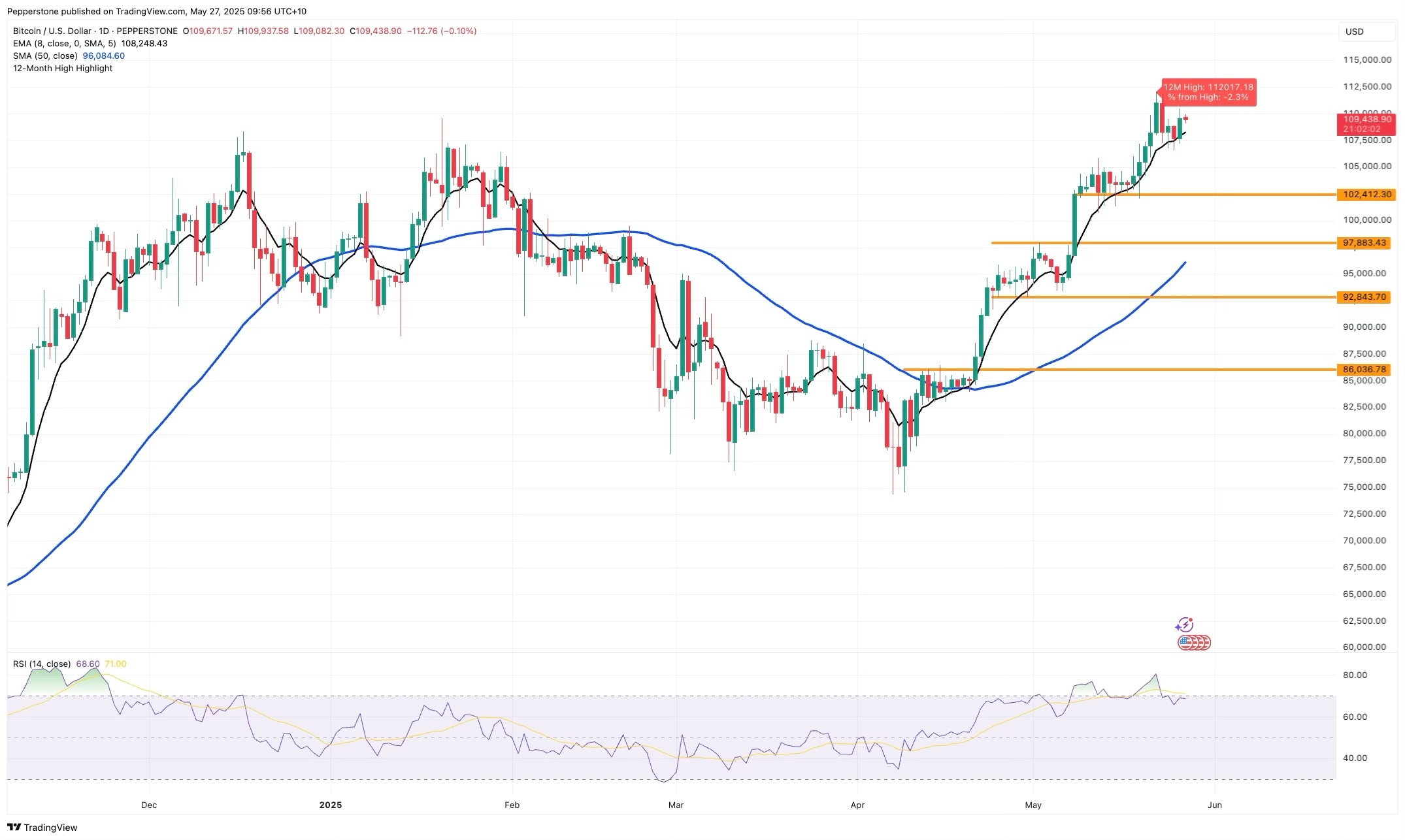Click the EMA value 108,248.43
Viewport: 1405px width, 840px height.
click(144, 43)
